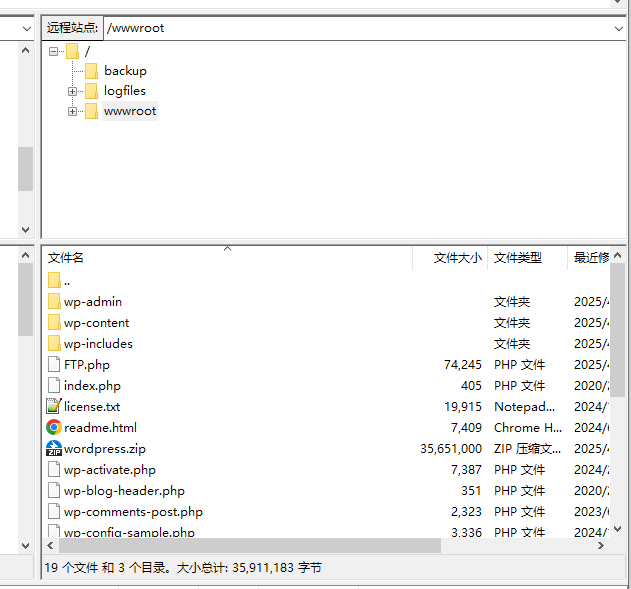Select the wp-comments-post.php file name
Viewport: 631px width, 589px height.
pos(133,511)
